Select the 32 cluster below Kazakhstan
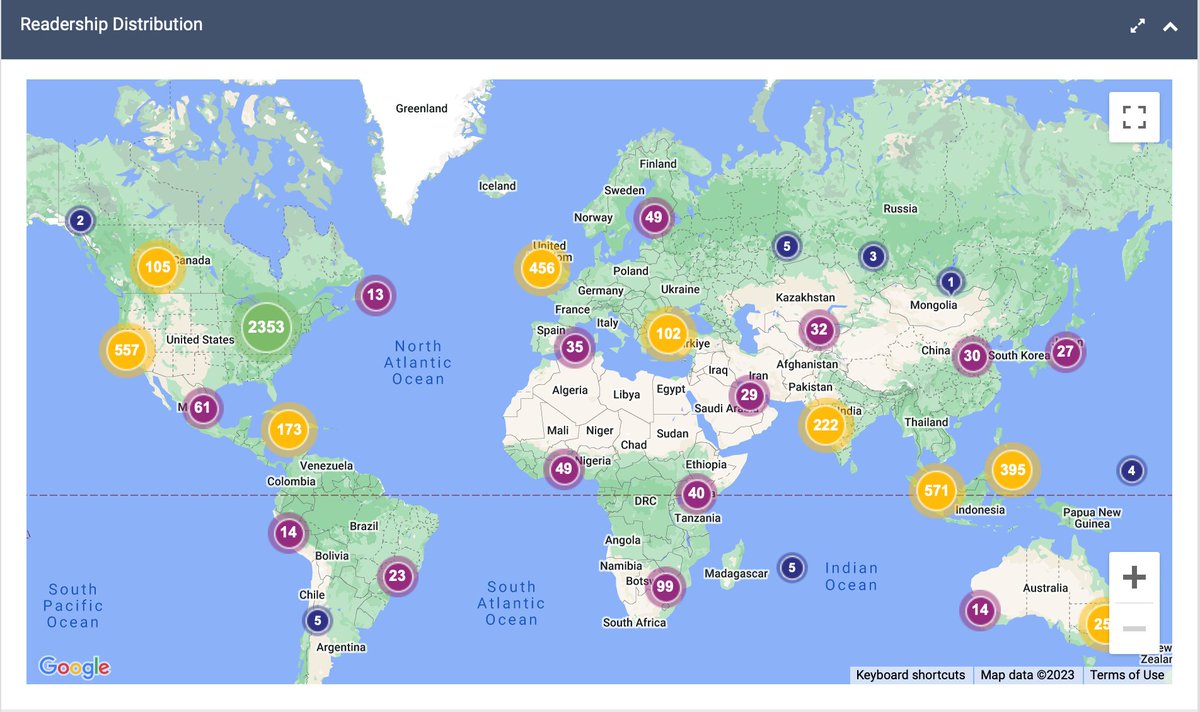Screen dimensions: 1200x712 pos(819,329)
